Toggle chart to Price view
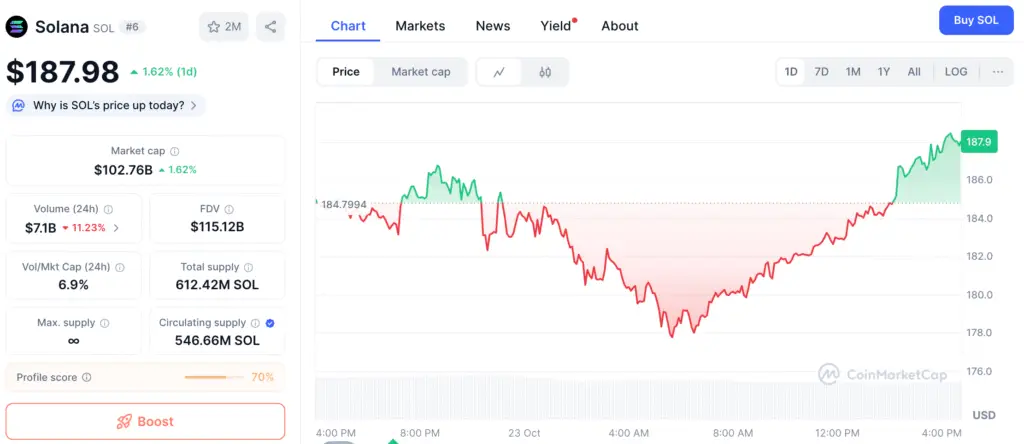The image size is (1024, 444). [346, 72]
